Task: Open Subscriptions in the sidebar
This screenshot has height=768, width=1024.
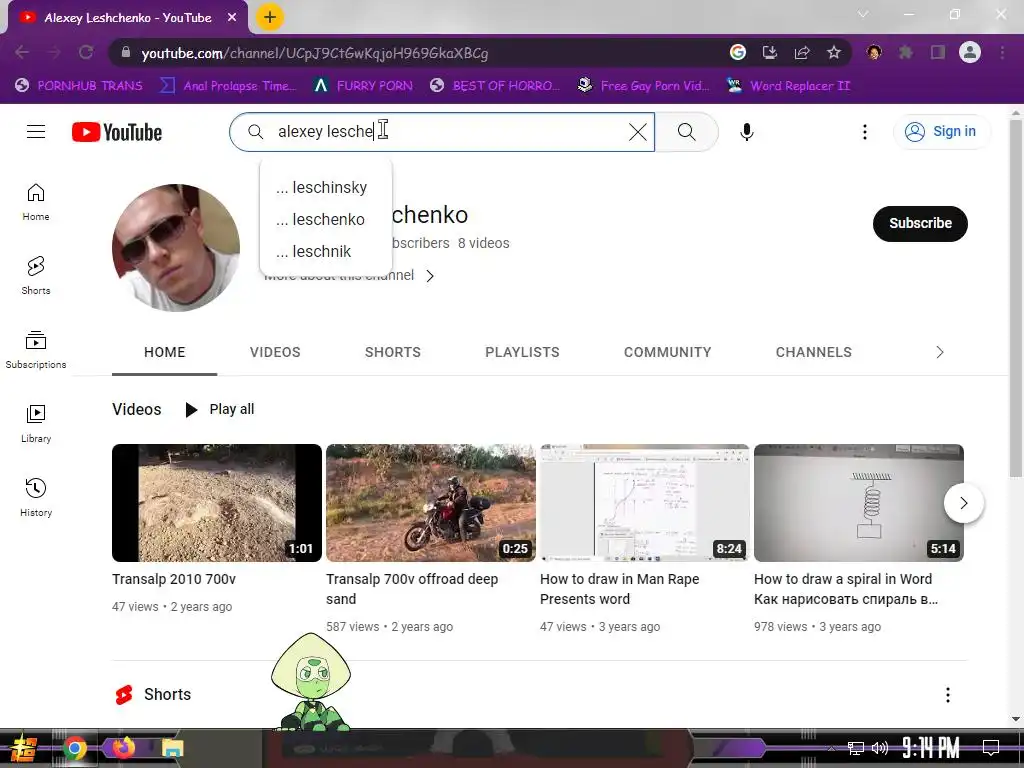Action: tap(36, 350)
